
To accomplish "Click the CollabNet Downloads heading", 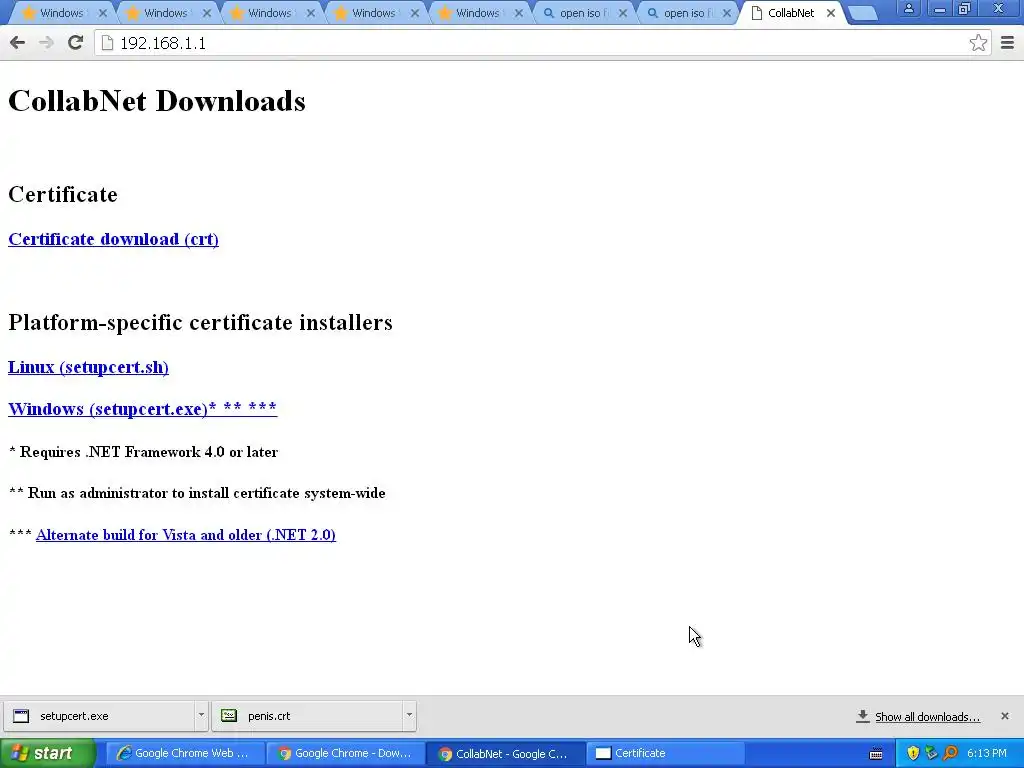I will (x=157, y=101).
